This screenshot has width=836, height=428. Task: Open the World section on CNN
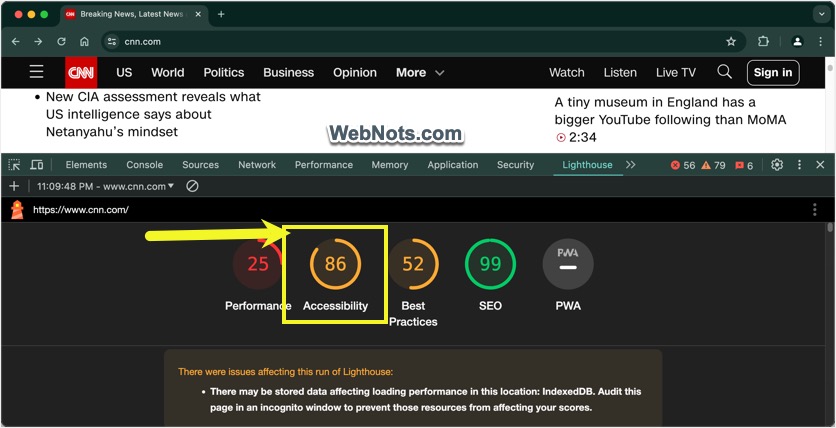point(167,72)
